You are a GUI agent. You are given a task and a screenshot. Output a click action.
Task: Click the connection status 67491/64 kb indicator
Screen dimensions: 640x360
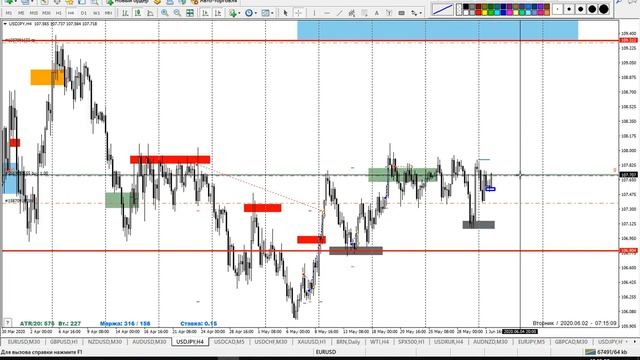pyautogui.click(x=607, y=352)
